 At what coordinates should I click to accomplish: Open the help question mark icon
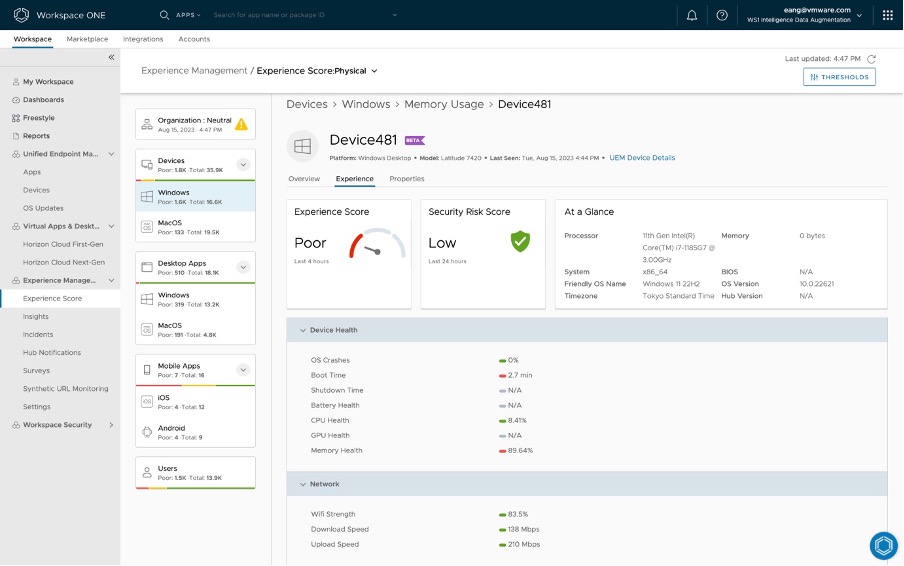722,15
